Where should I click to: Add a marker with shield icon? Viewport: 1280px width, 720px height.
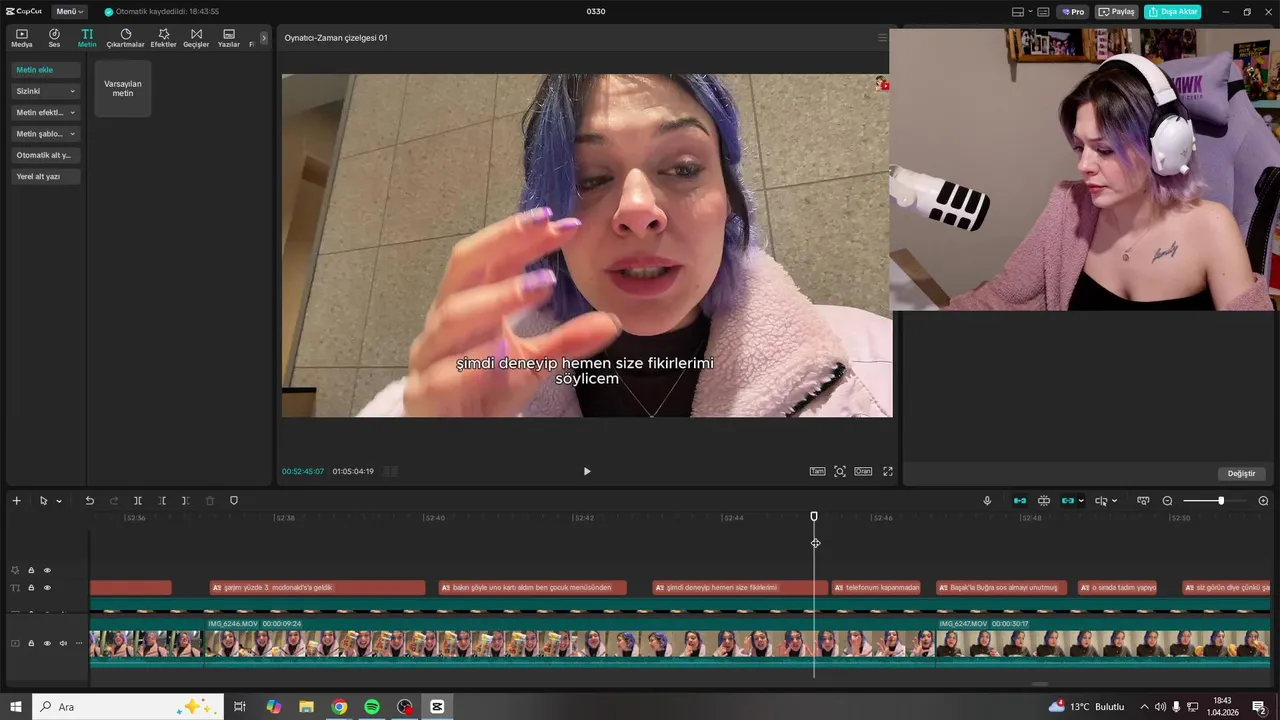point(234,501)
